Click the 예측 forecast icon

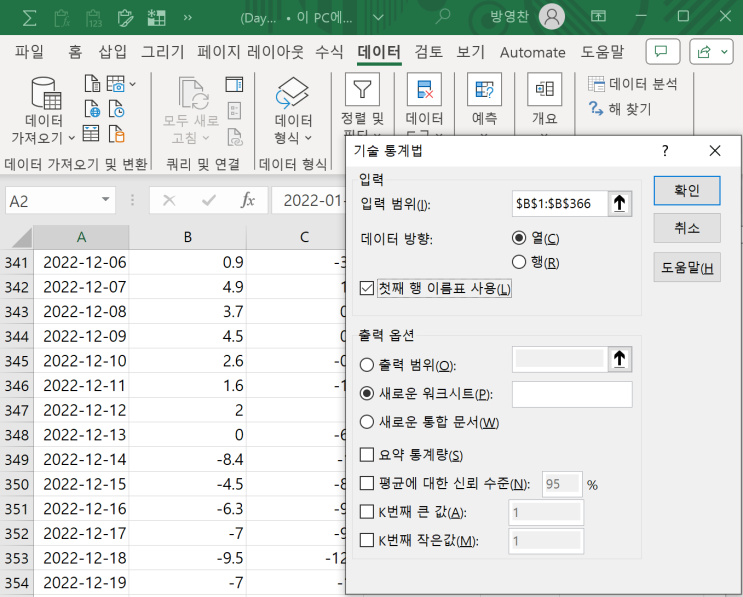(x=484, y=91)
